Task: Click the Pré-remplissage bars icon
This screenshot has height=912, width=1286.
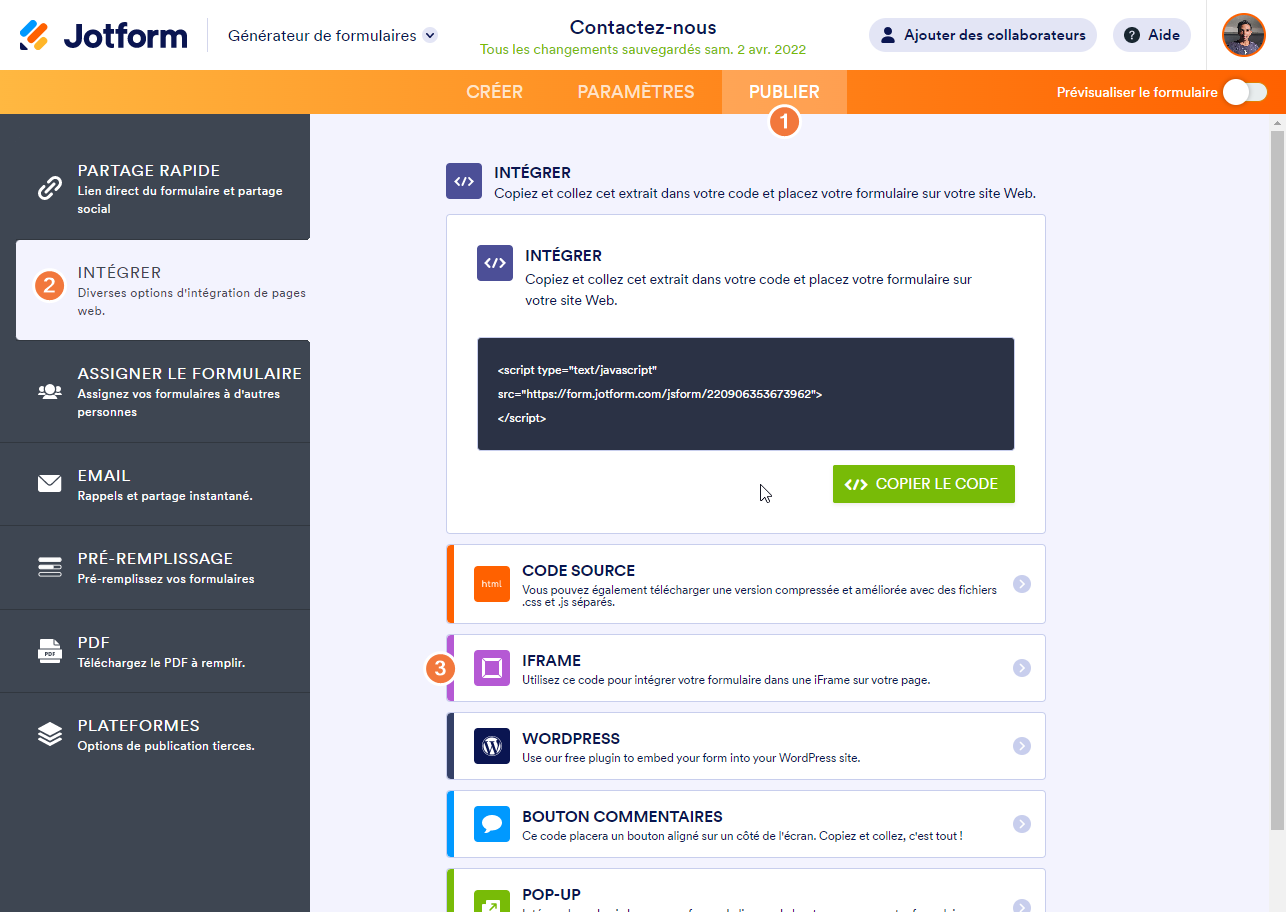Action: (50, 567)
